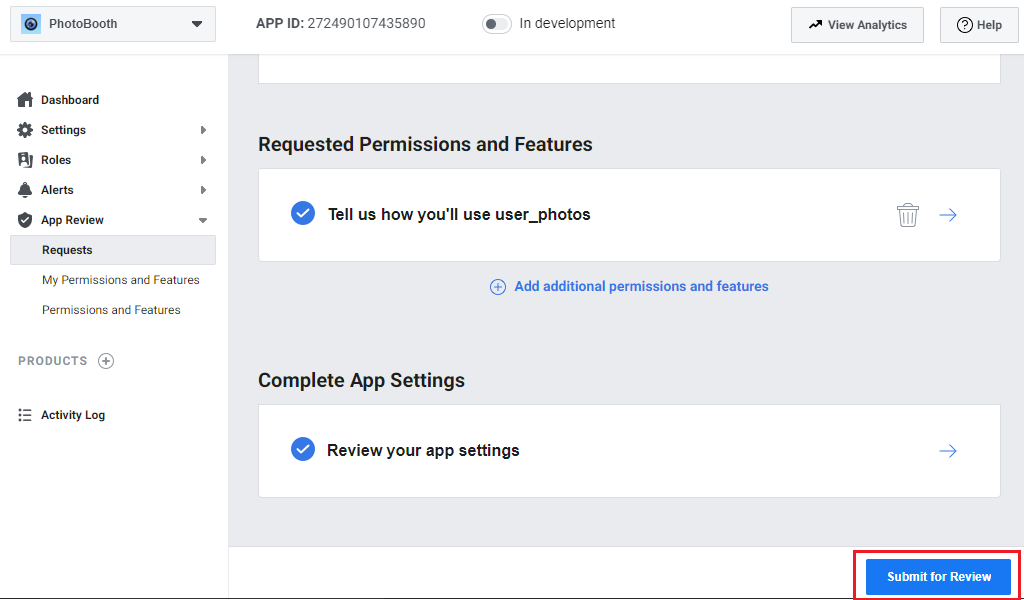Click Submit for Review button

pos(938,577)
